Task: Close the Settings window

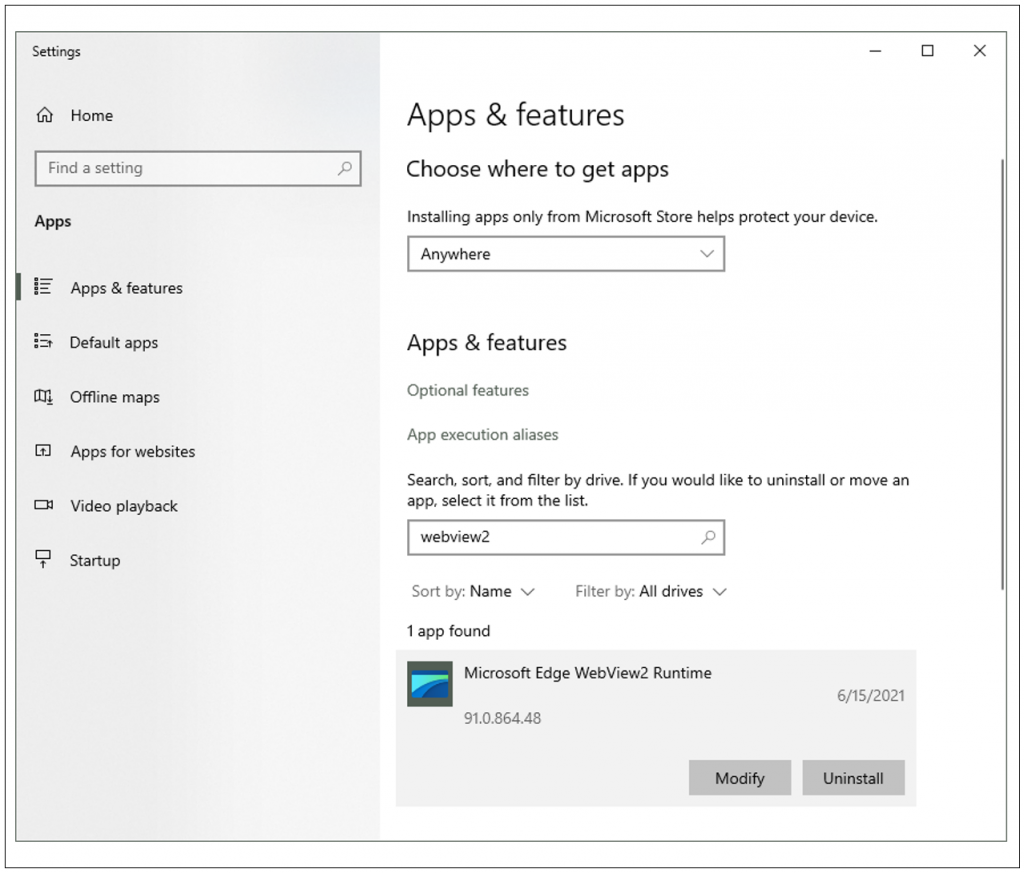Action: pyautogui.click(x=980, y=51)
